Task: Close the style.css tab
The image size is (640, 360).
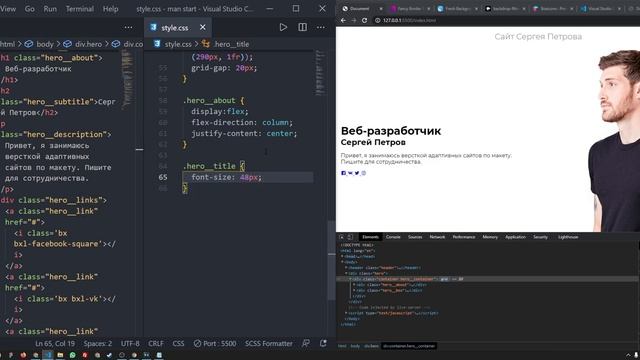Action: pos(203,27)
